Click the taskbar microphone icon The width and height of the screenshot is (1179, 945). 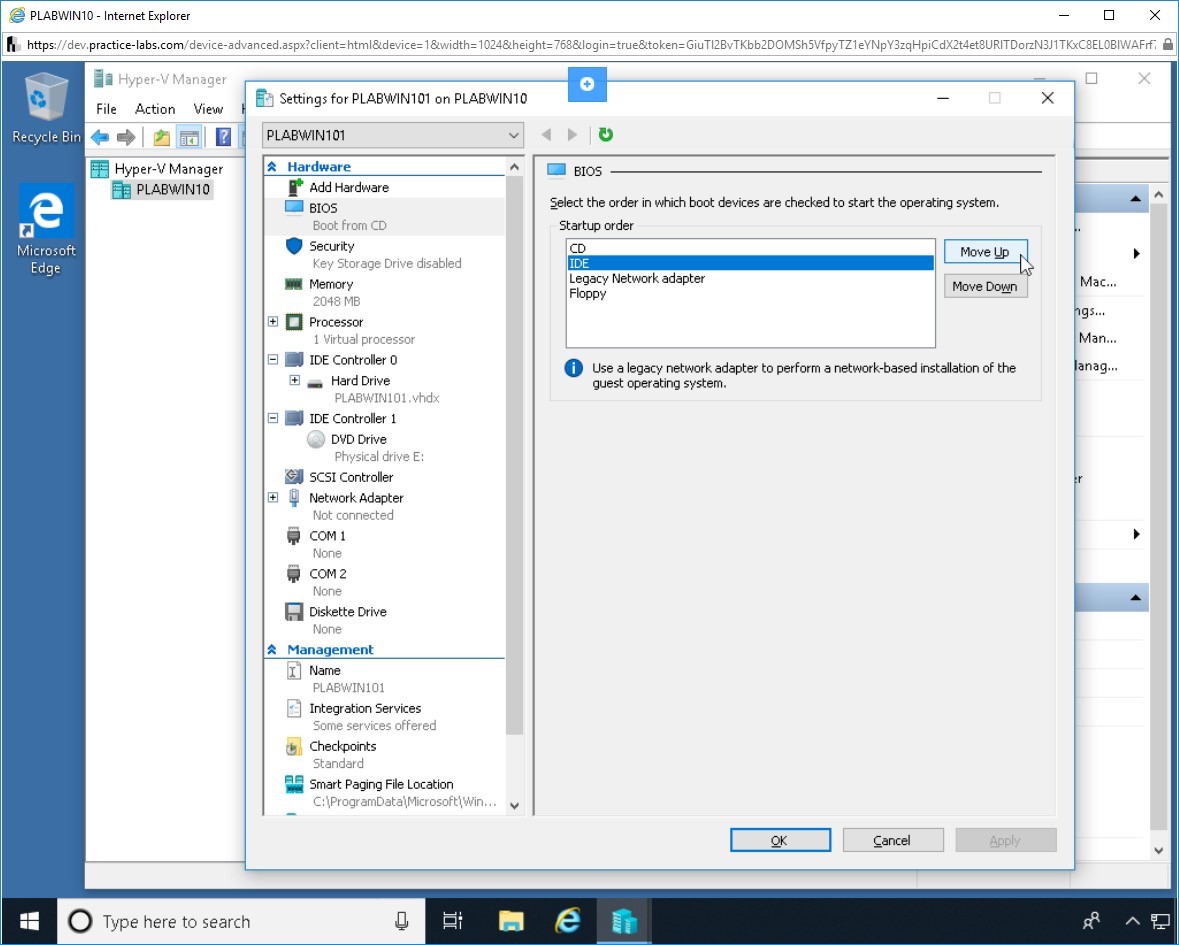click(x=402, y=921)
